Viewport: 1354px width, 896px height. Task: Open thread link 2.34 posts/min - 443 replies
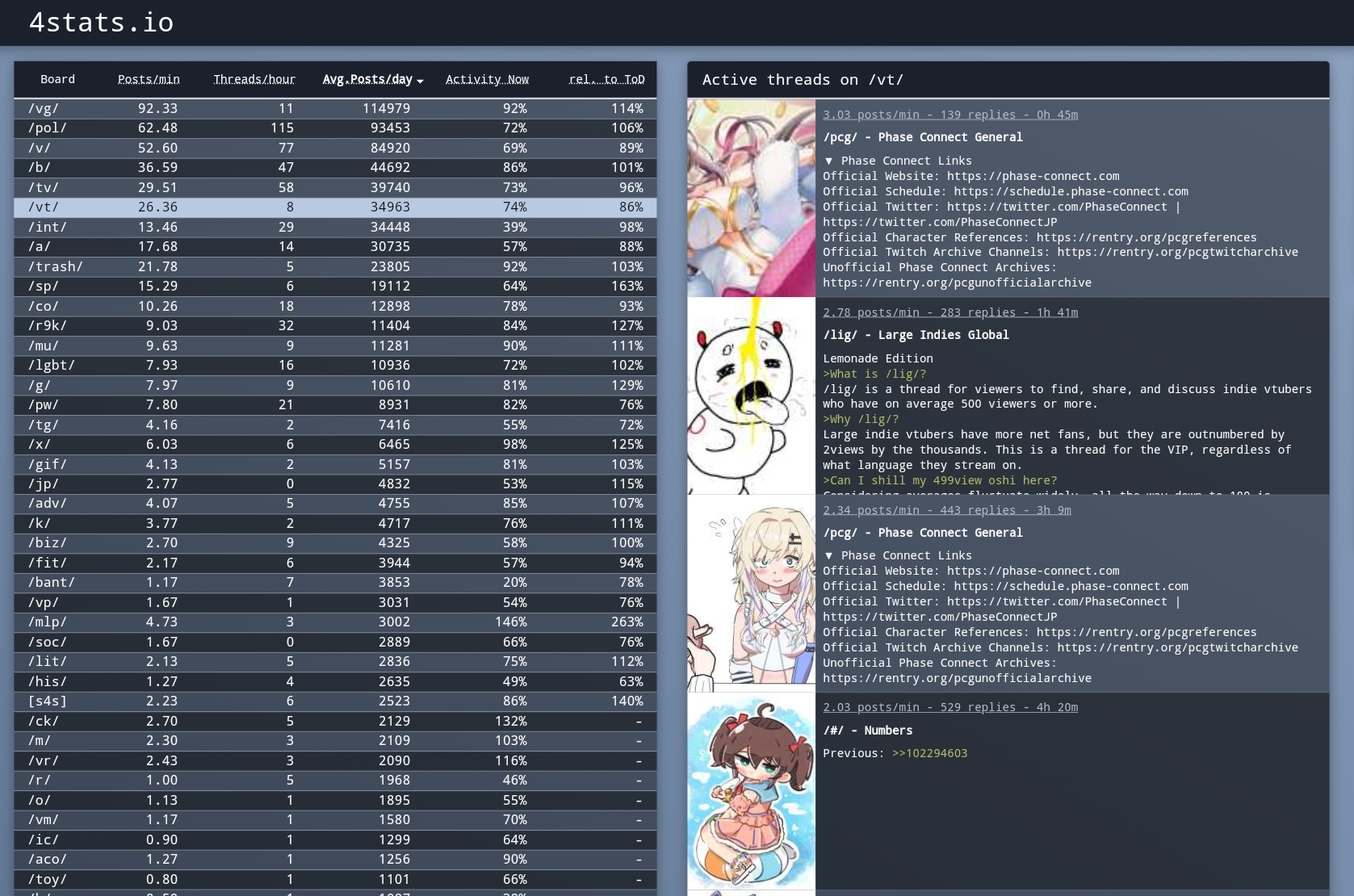(x=947, y=510)
